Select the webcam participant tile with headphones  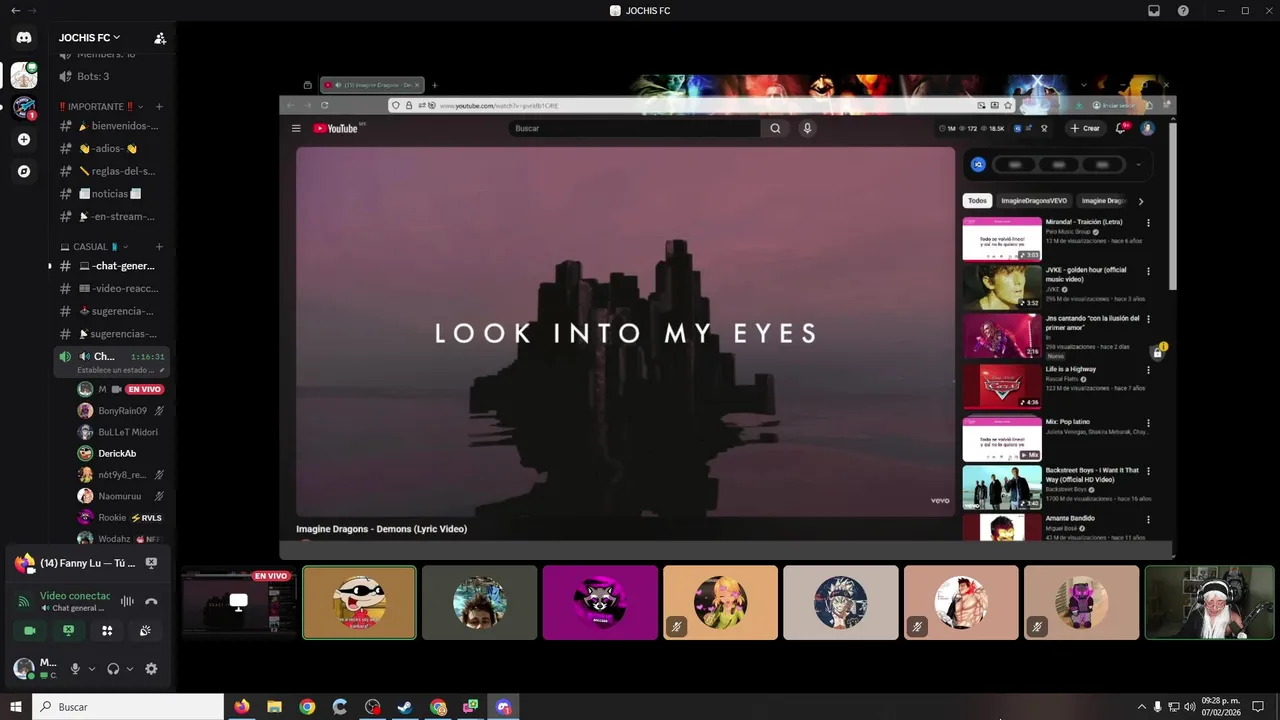coord(1209,602)
